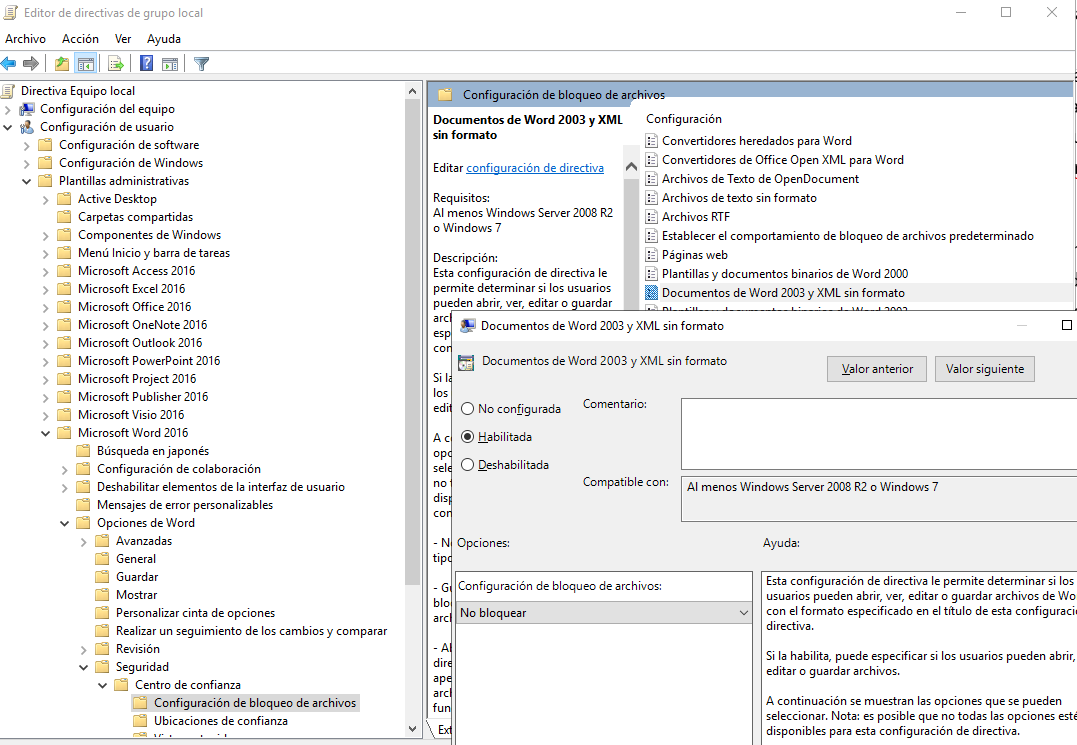Open the configuración de directiva link
The image size is (1077, 745).
tap(535, 168)
